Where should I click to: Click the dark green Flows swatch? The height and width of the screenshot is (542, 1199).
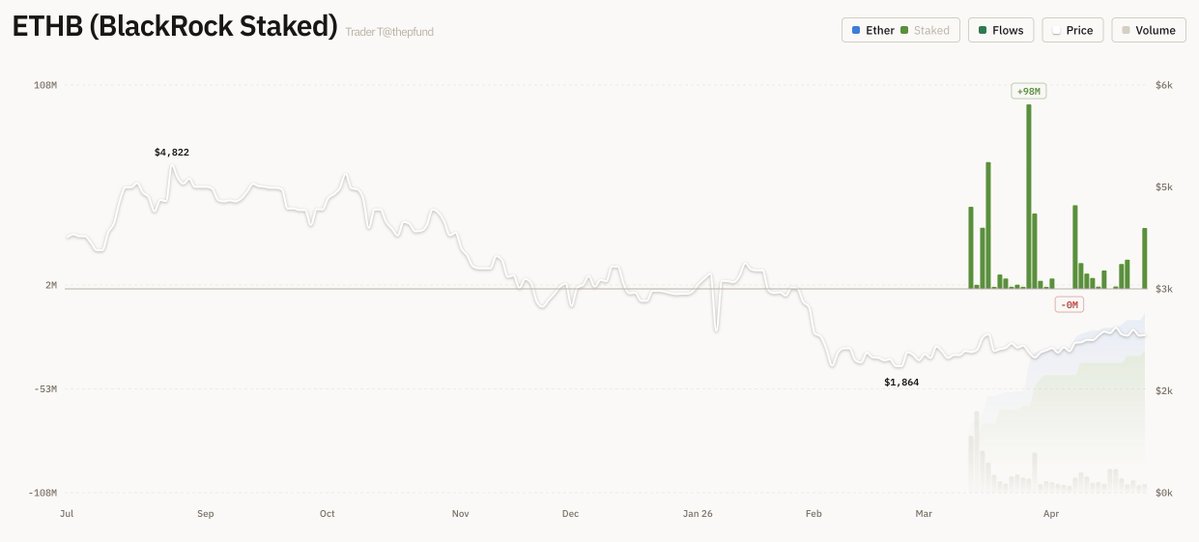coord(982,30)
